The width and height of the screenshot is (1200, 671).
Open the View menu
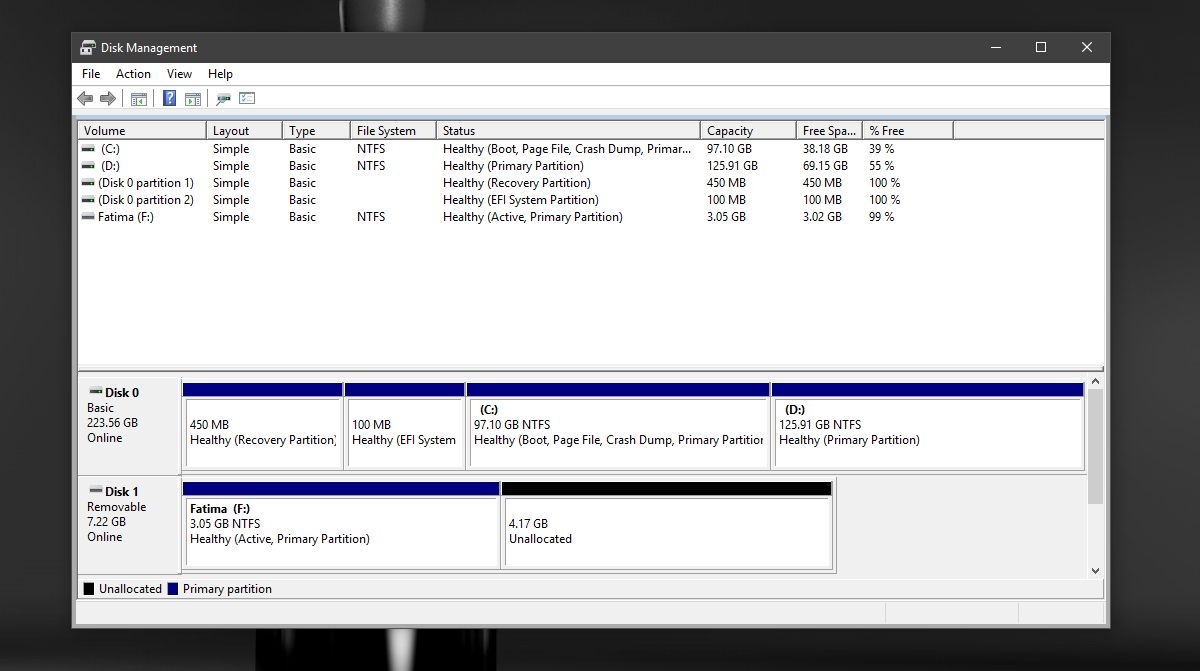[179, 74]
